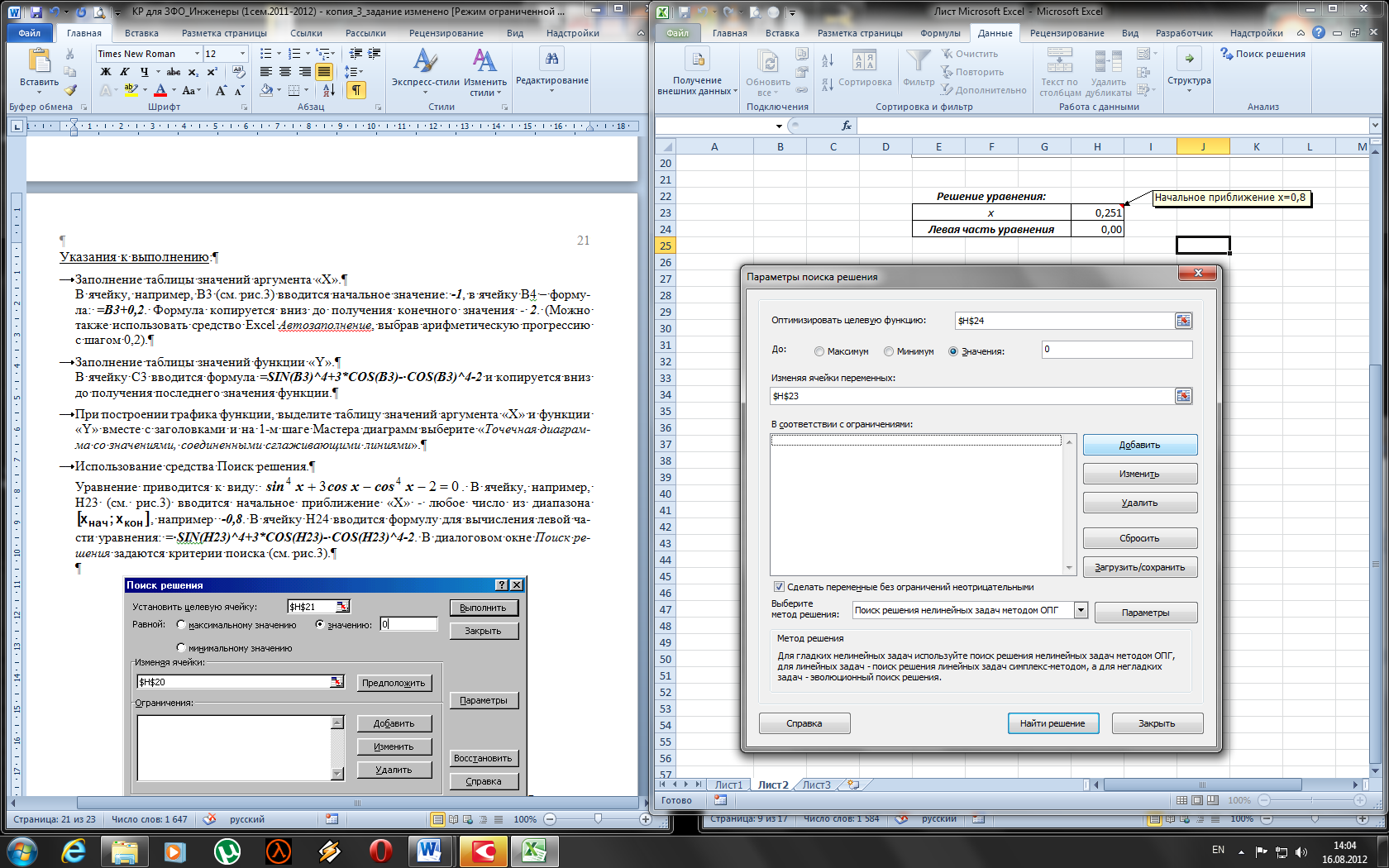Viewport: 1389px width, 868px height.
Task: Toggle justify alignment in Word
Action: coord(324,72)
